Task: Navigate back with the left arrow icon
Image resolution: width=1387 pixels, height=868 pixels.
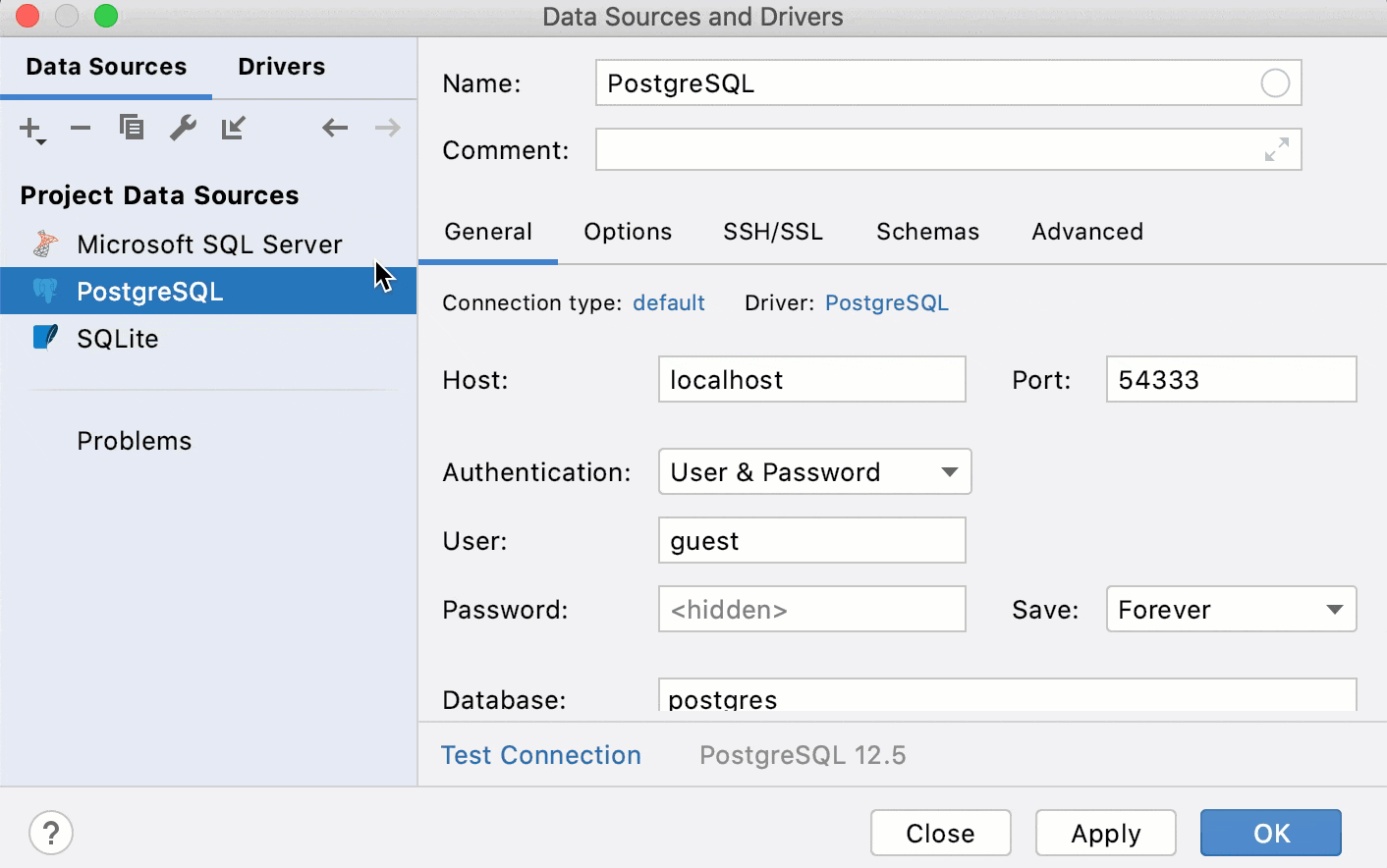Action: click(335, 128)
